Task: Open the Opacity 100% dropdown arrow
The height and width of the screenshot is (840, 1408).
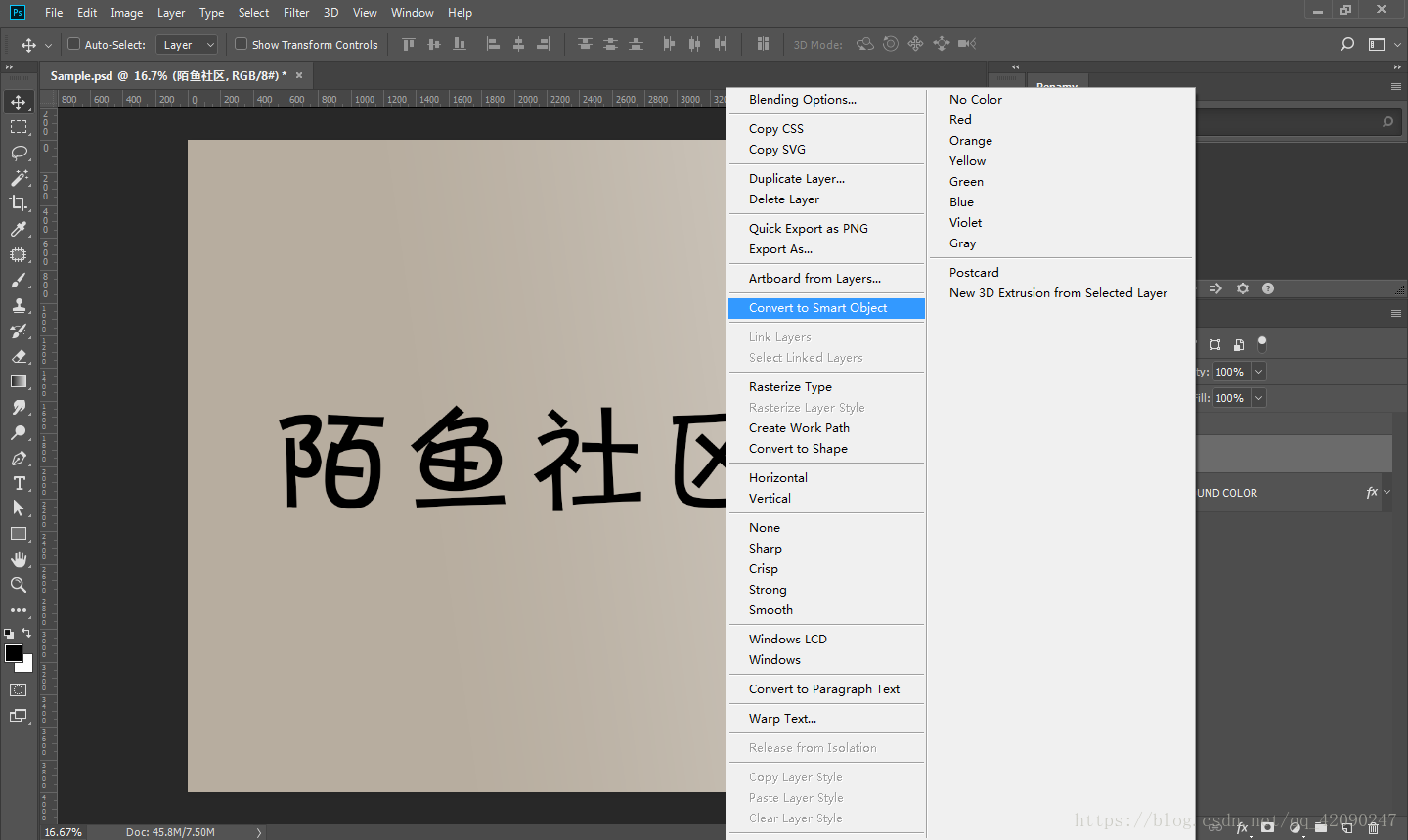Action: [1258, 372]
